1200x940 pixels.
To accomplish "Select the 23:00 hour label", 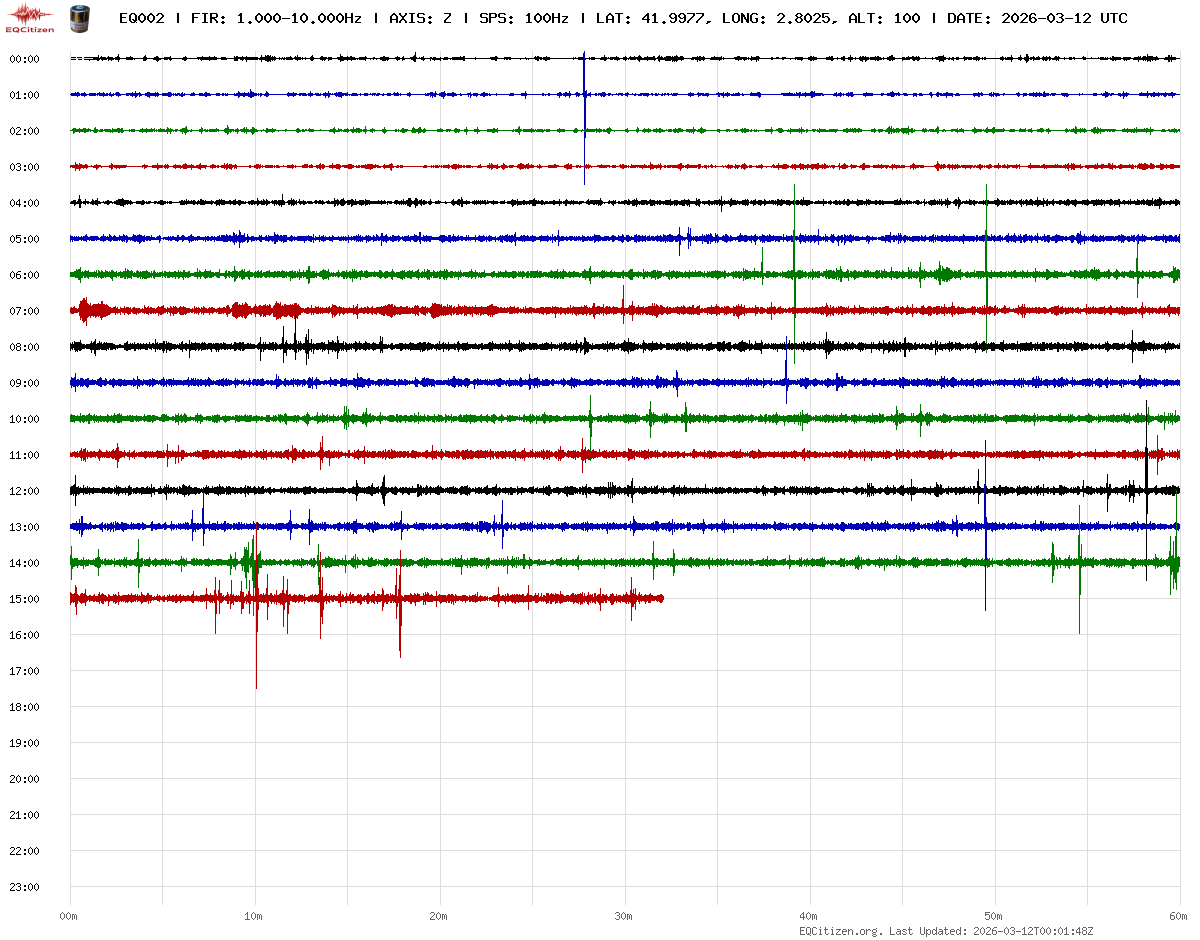I will [24, 887].
